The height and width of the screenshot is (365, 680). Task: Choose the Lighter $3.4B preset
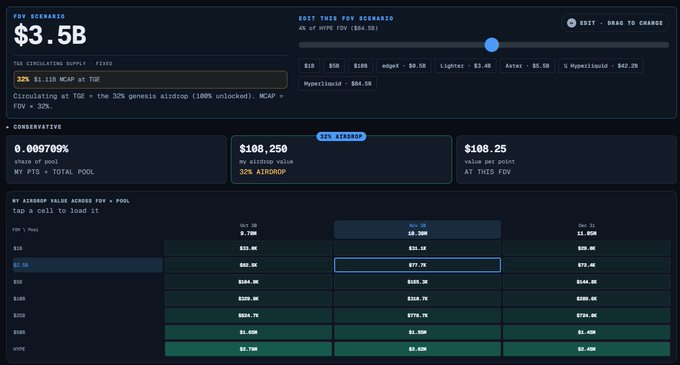(465, 66)
